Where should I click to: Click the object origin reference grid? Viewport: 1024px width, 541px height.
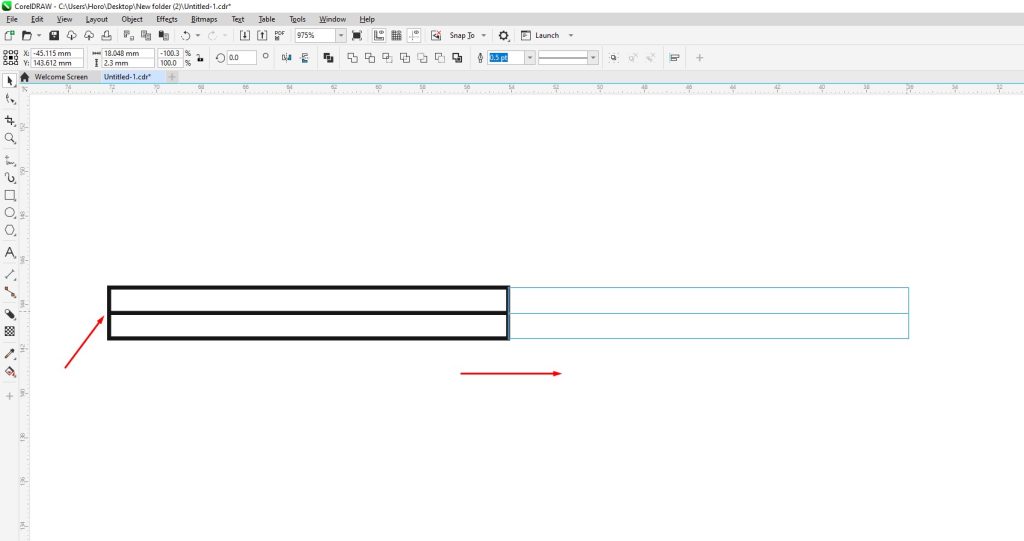pyautogui.click(x=10, y=57)
